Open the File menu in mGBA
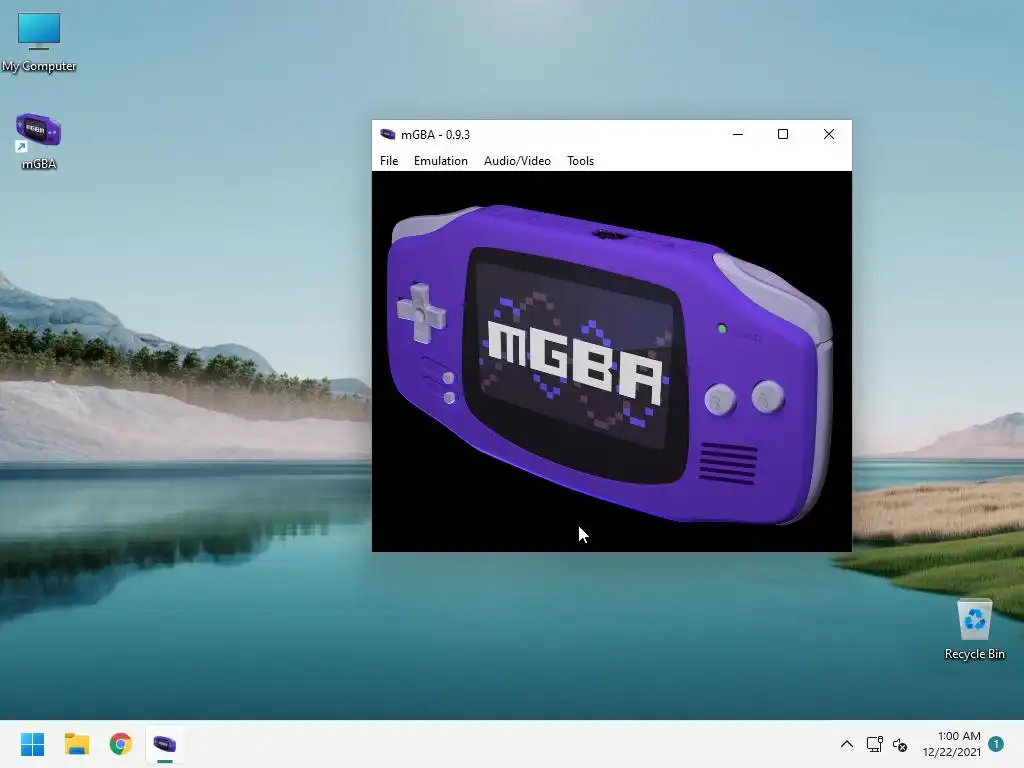1024x768 pixels. click(389, 161)
